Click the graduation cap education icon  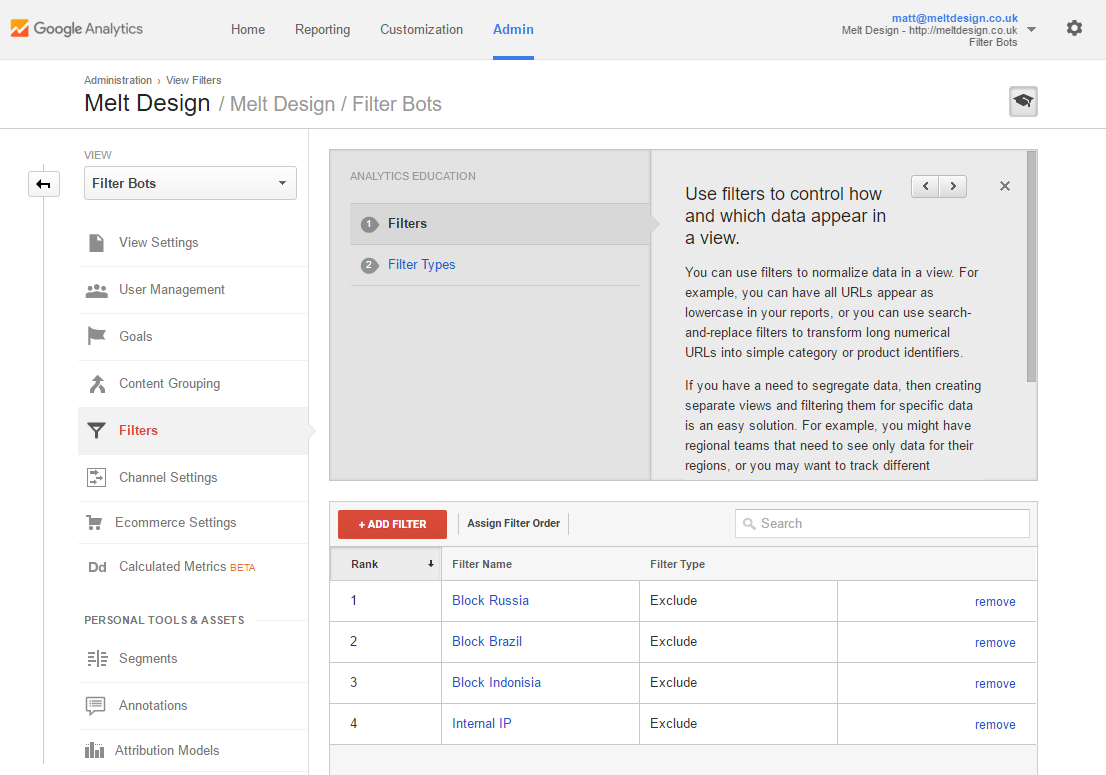tap(1023, 101)
